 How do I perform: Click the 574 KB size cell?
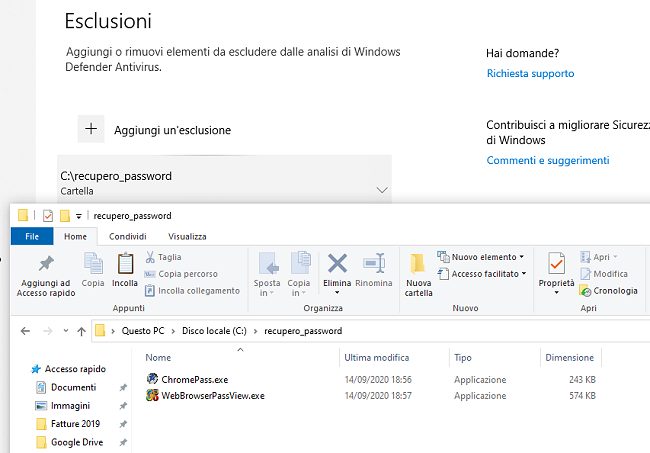coord(582,395)
